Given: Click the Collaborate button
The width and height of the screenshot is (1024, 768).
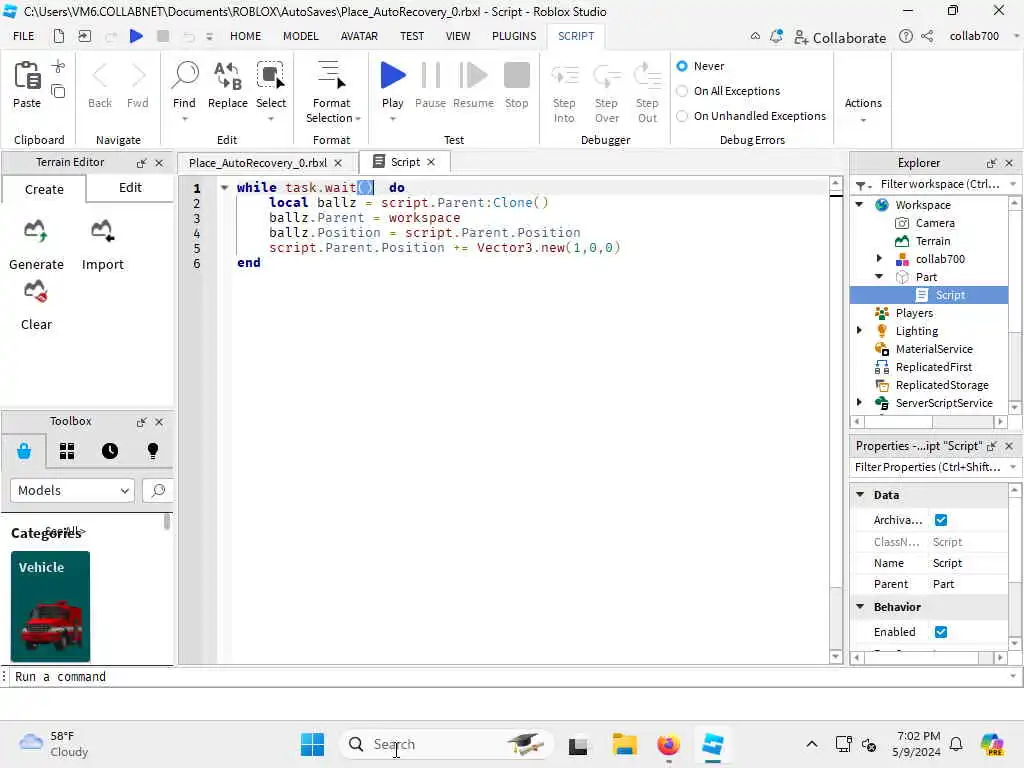Looking at the screenshot, I should coord(840,37).
